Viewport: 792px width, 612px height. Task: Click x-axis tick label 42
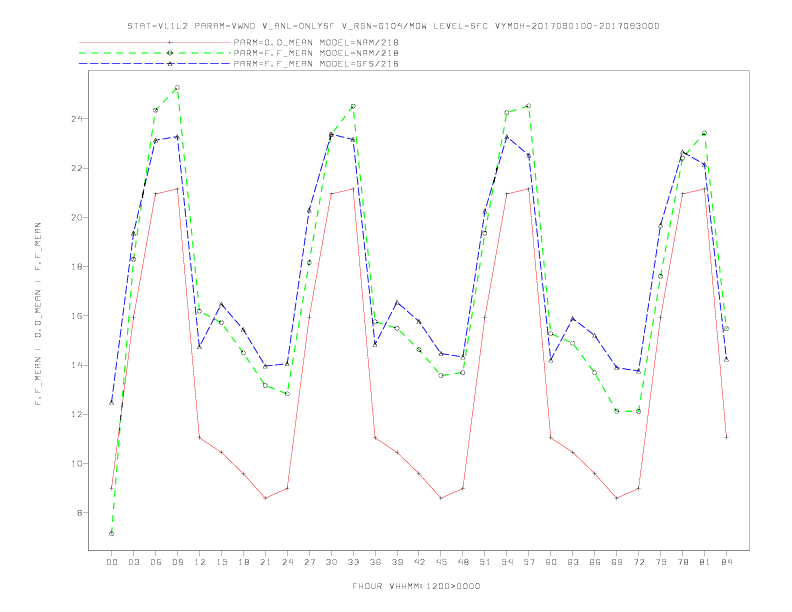coord(419,562)
